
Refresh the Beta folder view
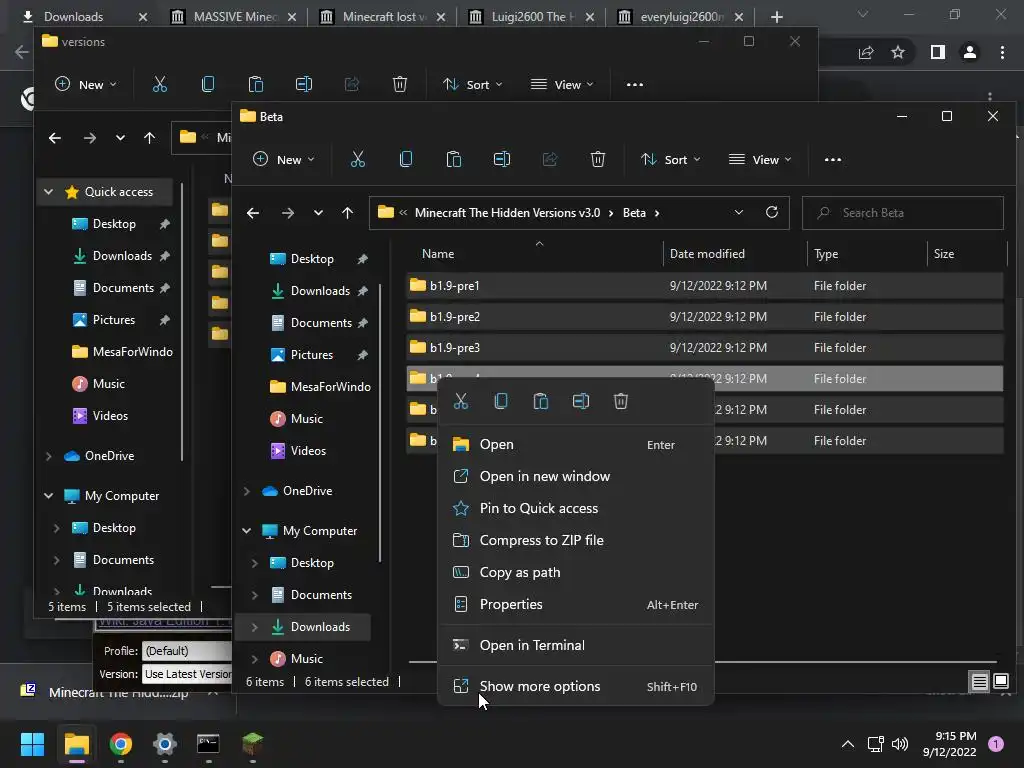(772, 212)
